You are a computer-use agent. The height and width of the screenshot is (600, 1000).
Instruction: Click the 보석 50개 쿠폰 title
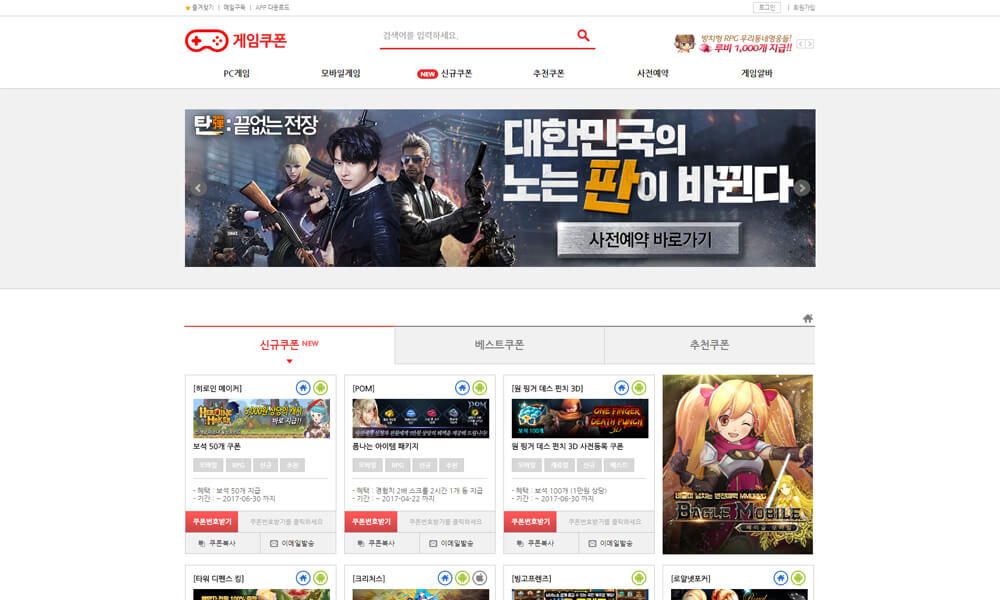[x=217, y=446]
